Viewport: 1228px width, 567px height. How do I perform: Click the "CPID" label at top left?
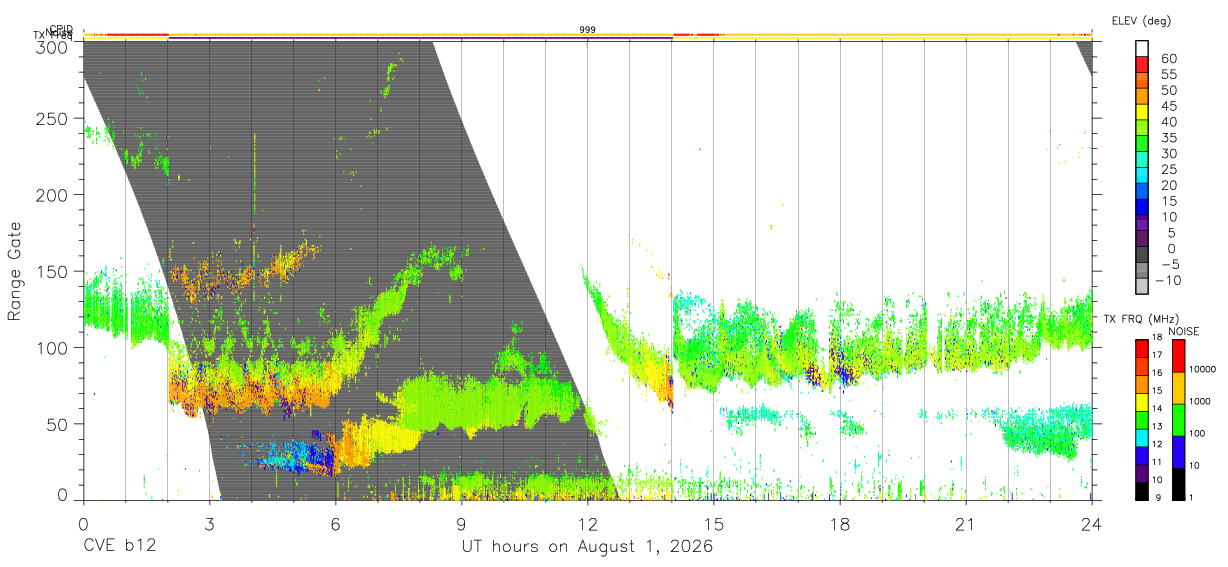[x=60, y=29]
